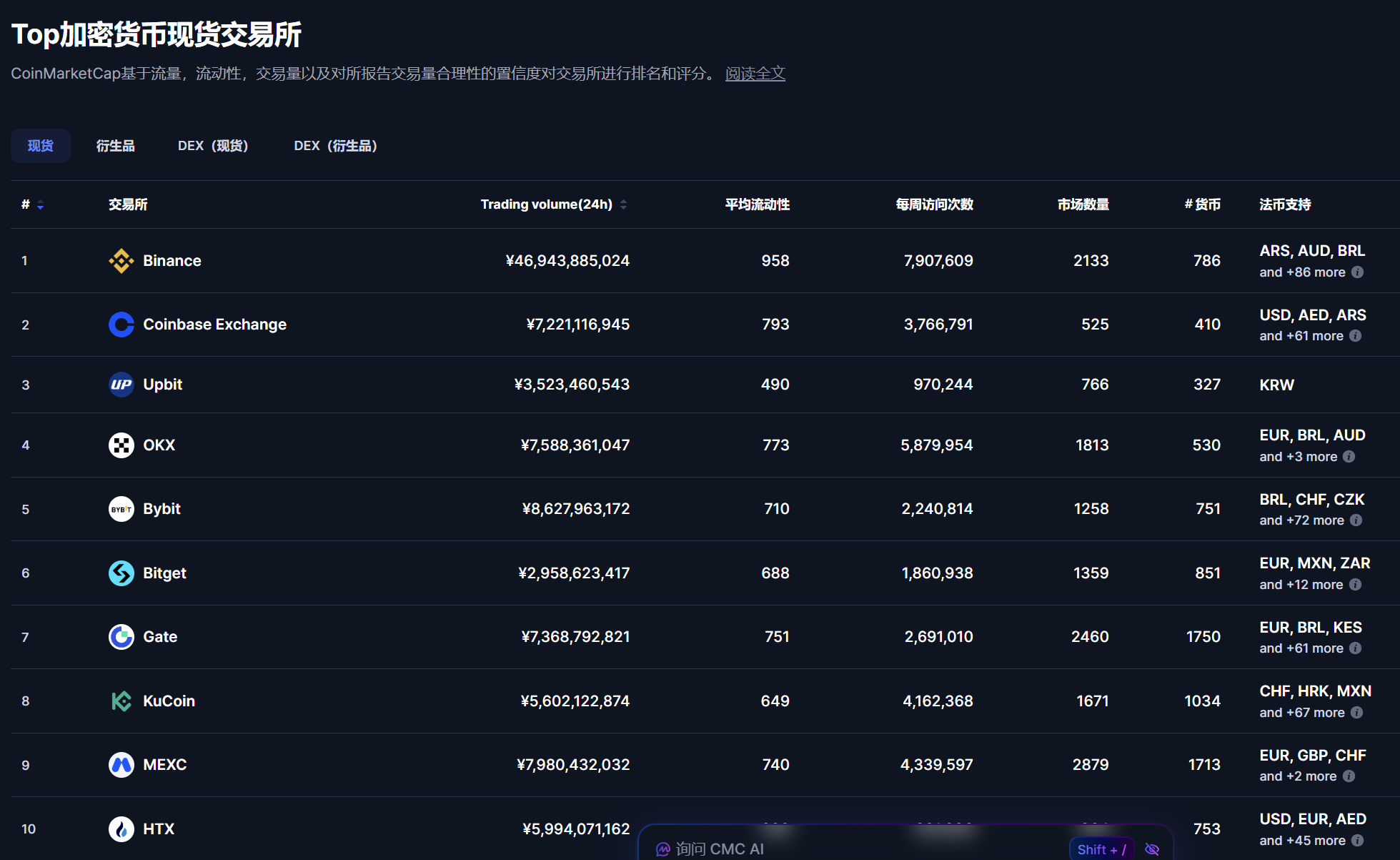The height and width of the screenshot is (860, 1400).
Task: Open the KuCoin exchange page
Action: (169, 701)
